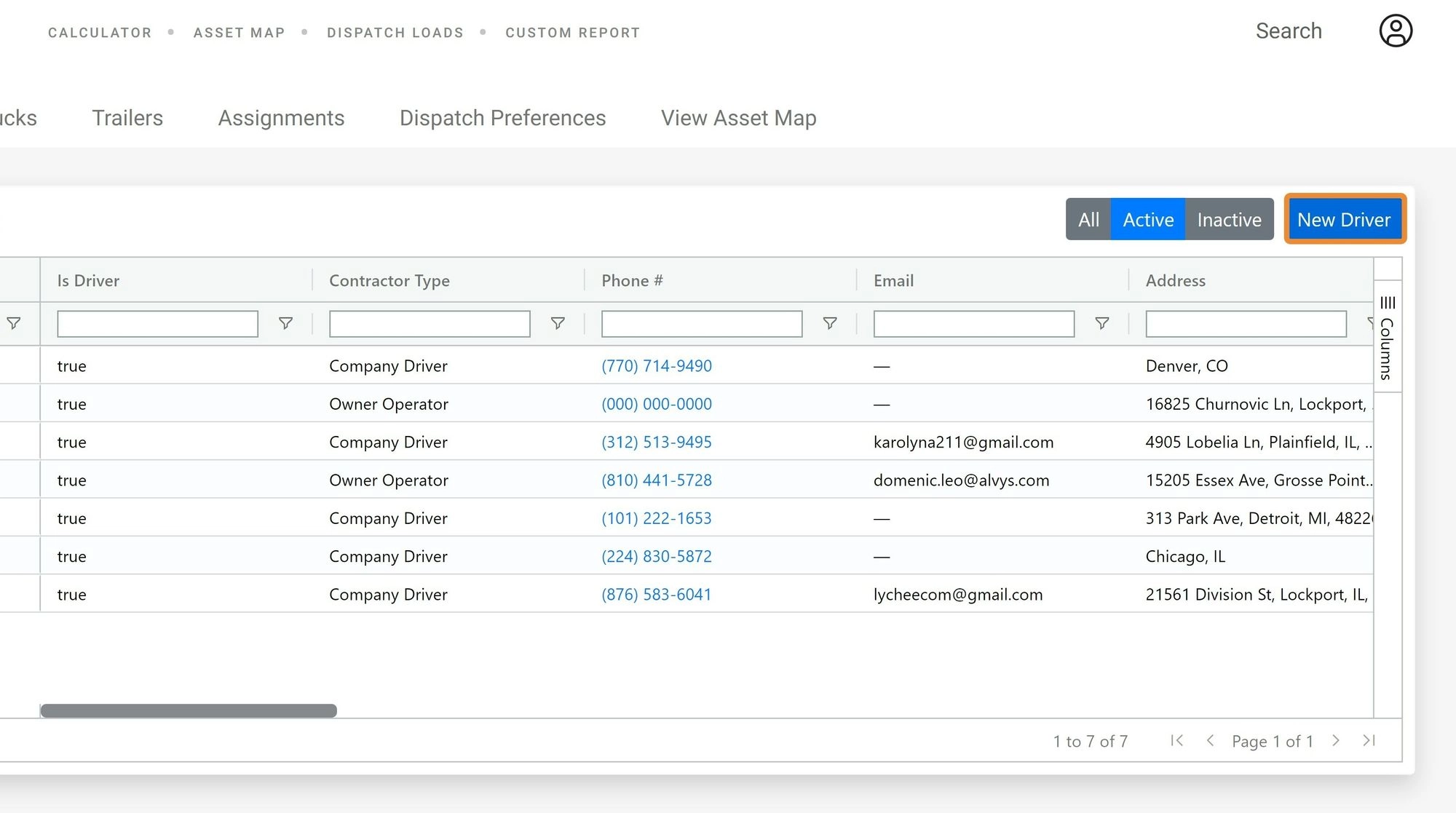
Task: Focus the Email column filter field
Action: tap(973, 324)
